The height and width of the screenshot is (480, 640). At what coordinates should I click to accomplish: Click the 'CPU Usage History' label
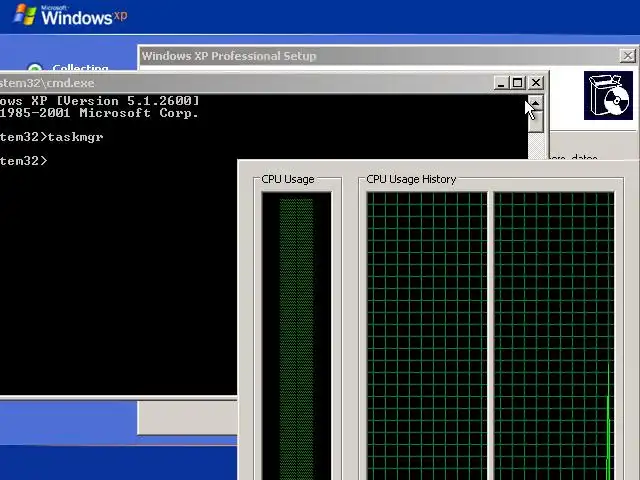[411, 179]
